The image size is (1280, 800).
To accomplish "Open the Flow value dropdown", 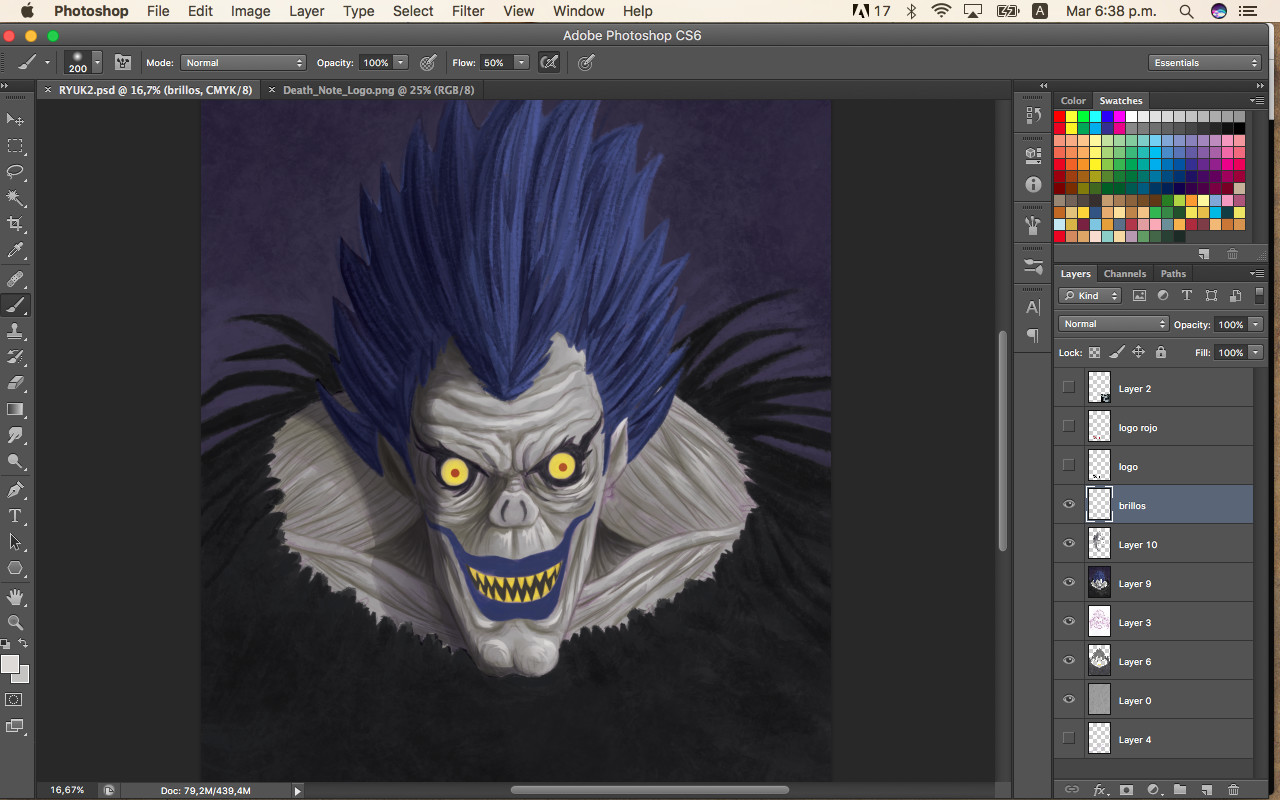I will pyautogui.click(x=521, y=62).
